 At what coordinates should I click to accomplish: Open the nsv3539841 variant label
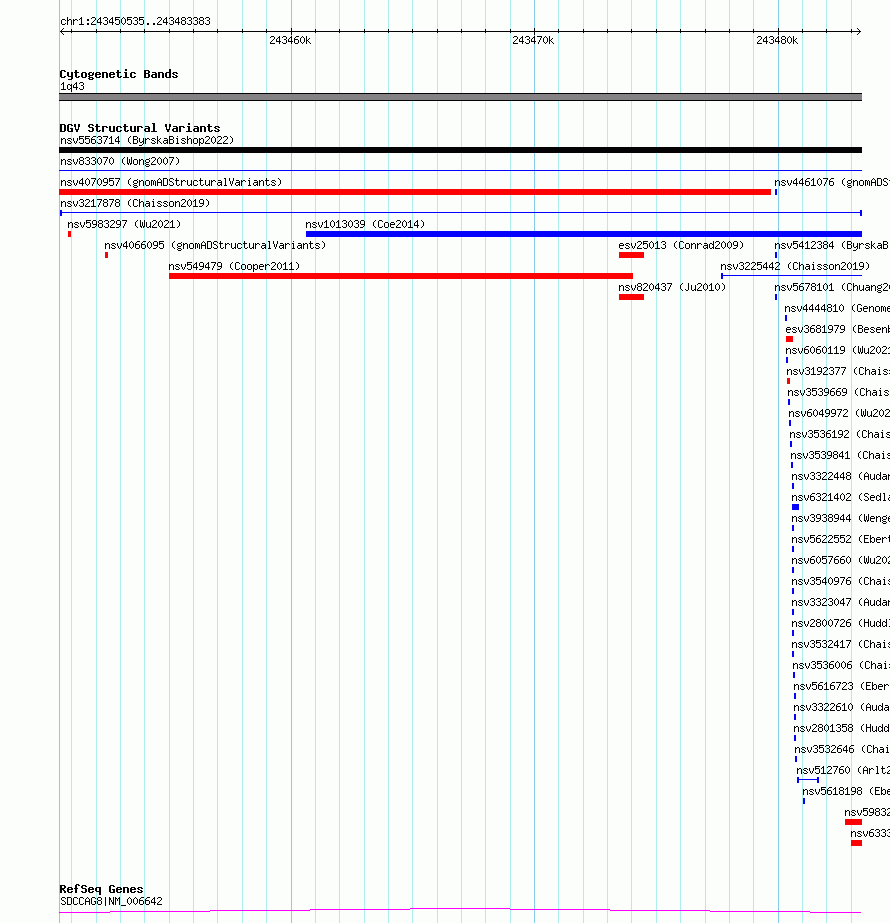coord(840,456)
